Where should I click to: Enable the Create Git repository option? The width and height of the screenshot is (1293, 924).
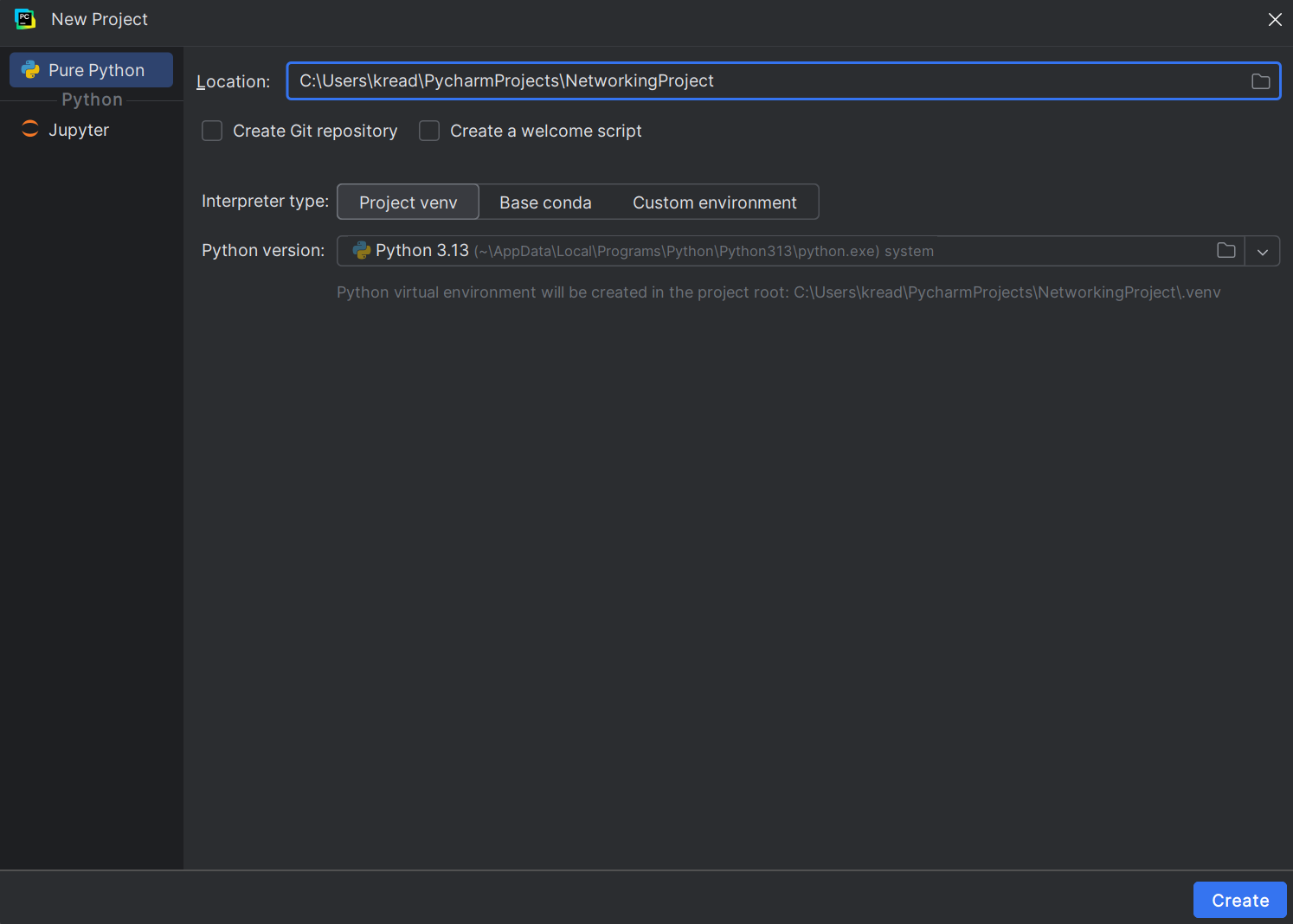click(x=212, y=131)
